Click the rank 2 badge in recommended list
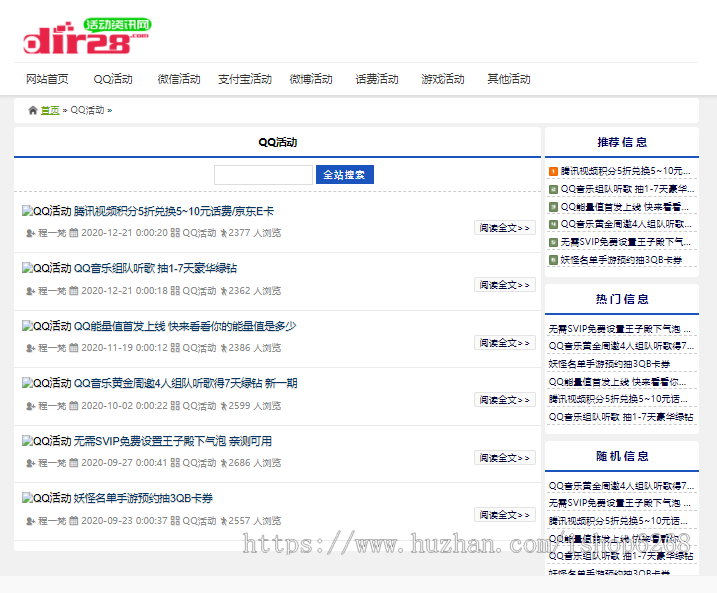Viewport: 717px width, 593px height. (553, 189)
